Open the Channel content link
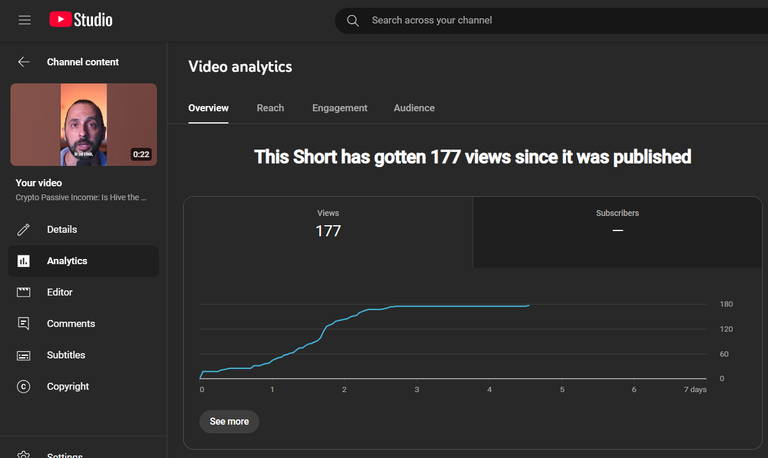 point(83,62)
